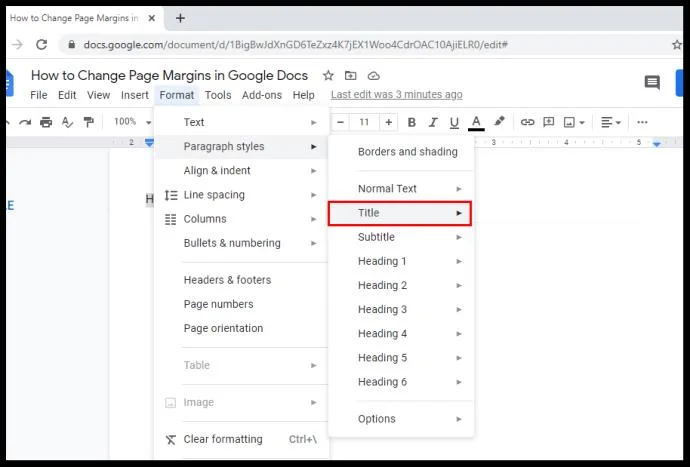This screenshot has height=467, width=690.
Task: Select Clear formatting
Action: click(x=242, y=439)
